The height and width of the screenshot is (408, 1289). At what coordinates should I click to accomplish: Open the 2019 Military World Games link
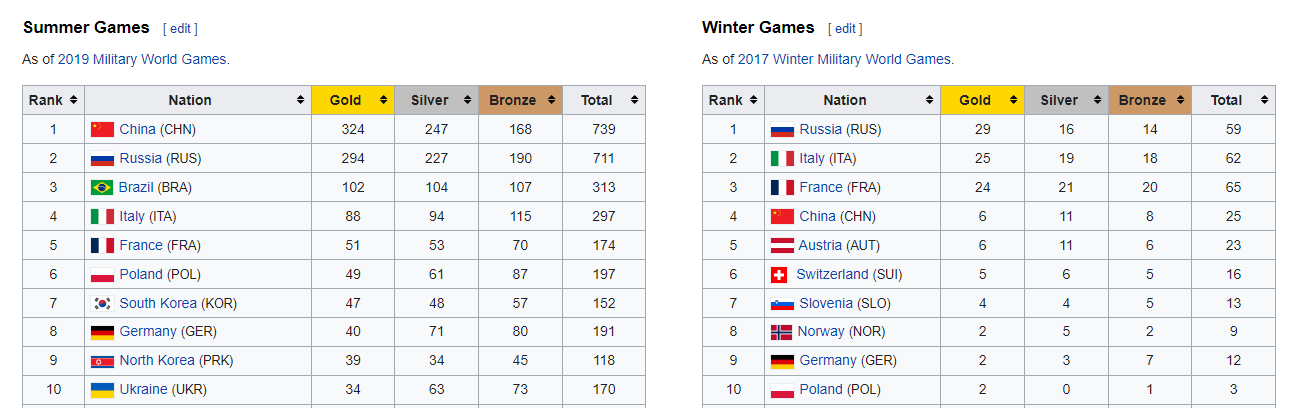[x=142, y=59]
